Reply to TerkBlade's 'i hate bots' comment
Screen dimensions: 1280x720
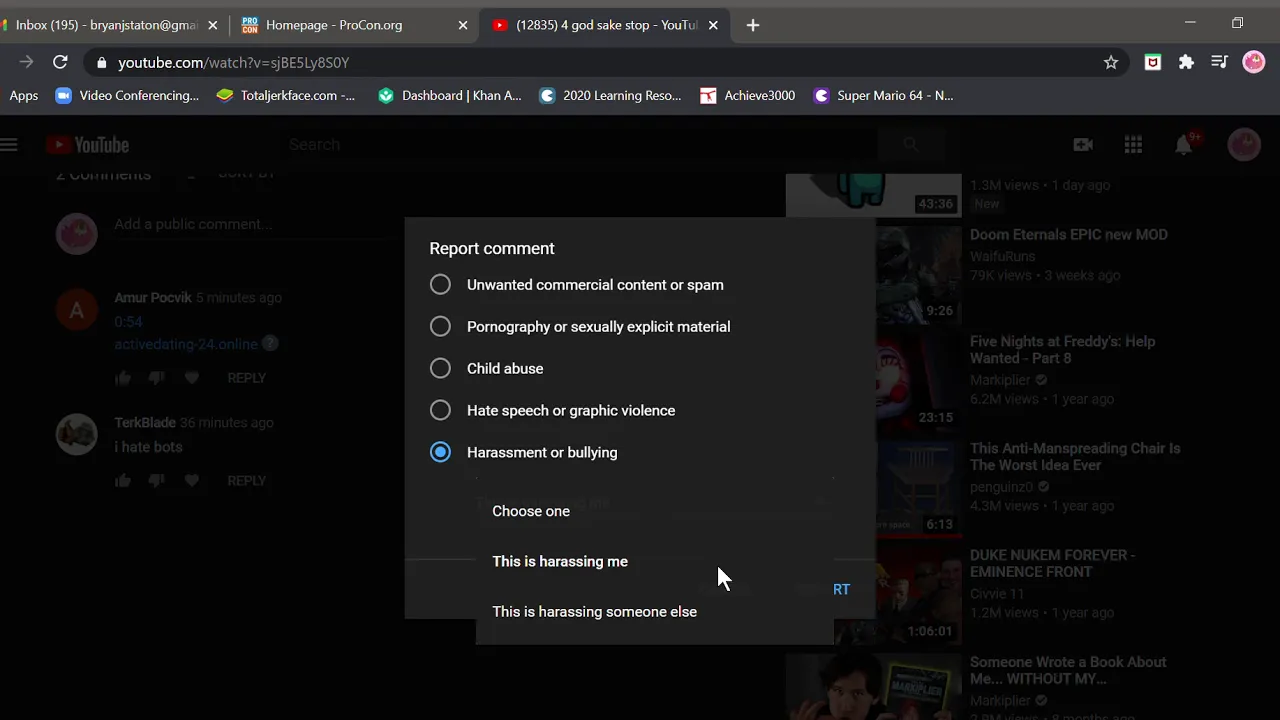pos(246,481)
